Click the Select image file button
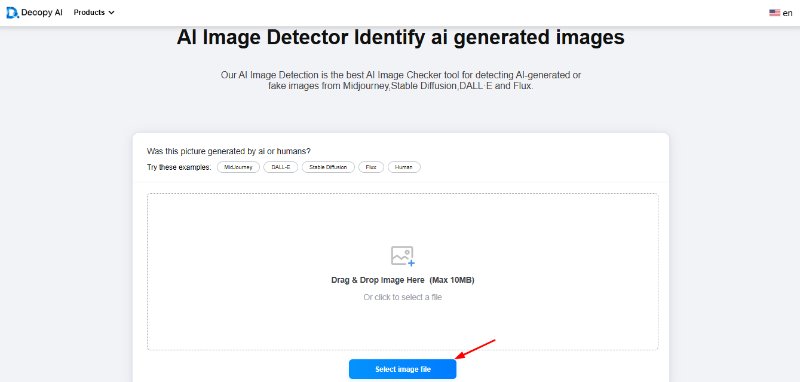 [403, 369]
